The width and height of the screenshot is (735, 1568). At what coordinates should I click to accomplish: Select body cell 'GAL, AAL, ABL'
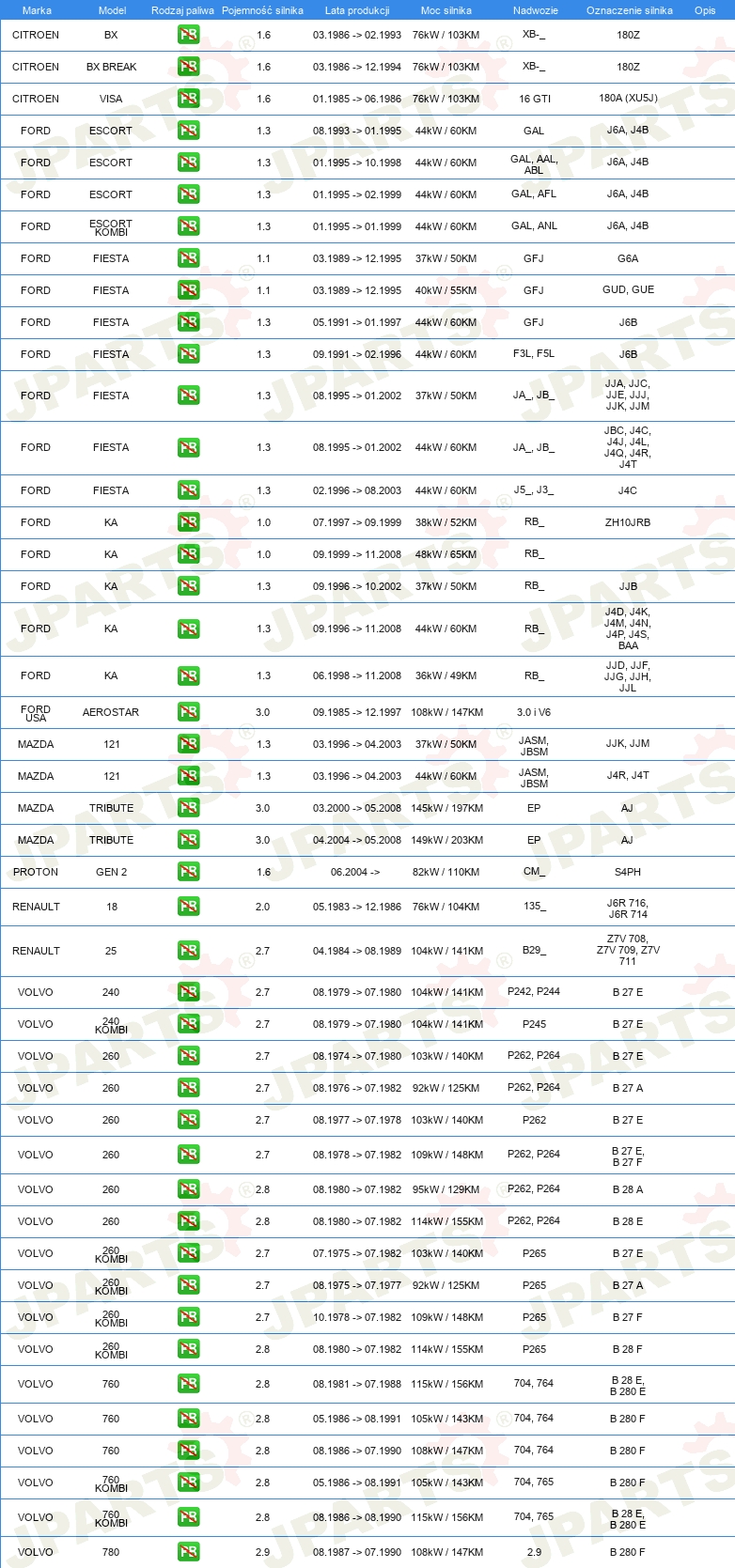pos(534,164)
